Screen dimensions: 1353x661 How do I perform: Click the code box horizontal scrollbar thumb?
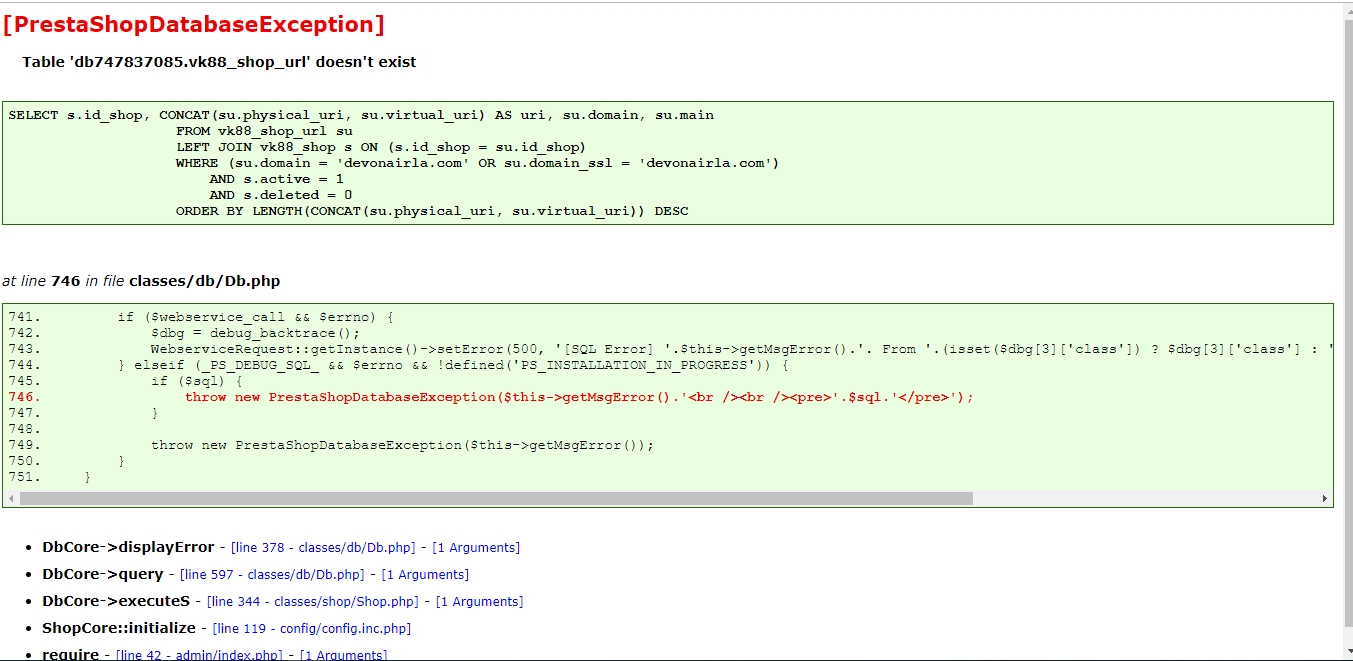(x=496, y=498)
